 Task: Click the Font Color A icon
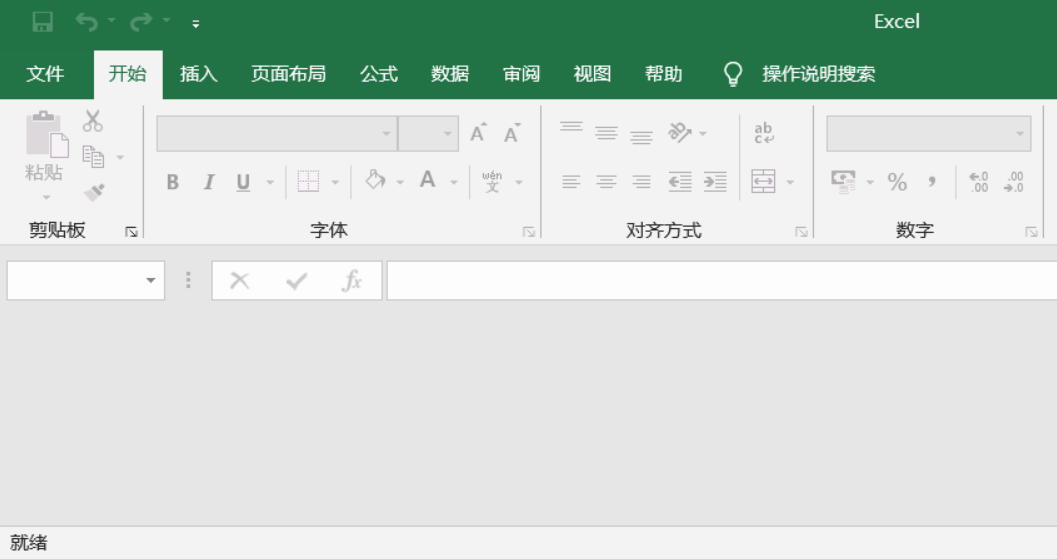tap(427, 180)
